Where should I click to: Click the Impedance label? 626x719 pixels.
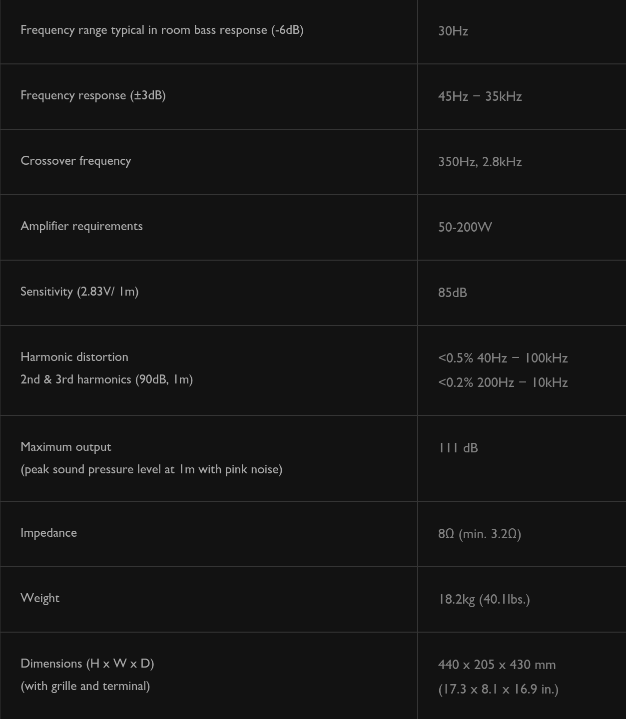49,532
